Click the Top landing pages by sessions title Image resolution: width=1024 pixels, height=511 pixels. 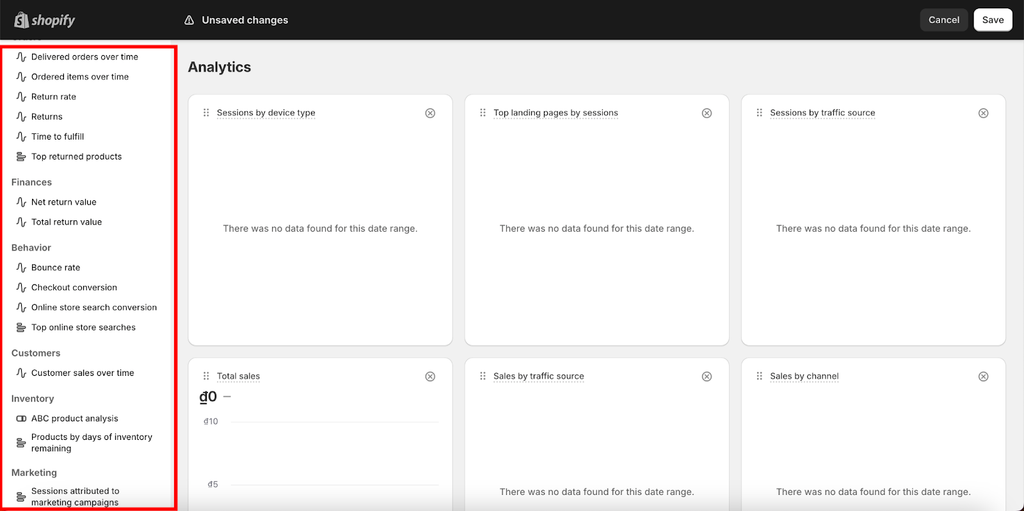point(556,113)
